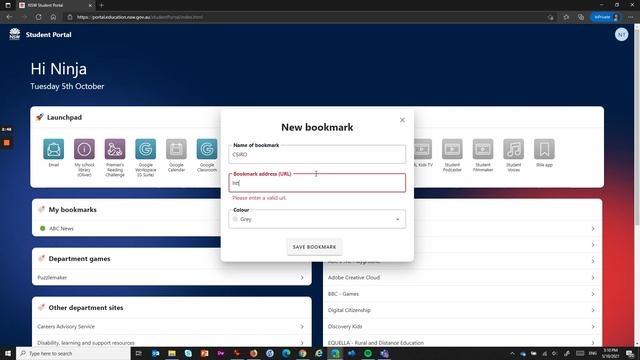Refresh the page in browser
The width and height of the screenshot is (640, 360).
point(38,17)
